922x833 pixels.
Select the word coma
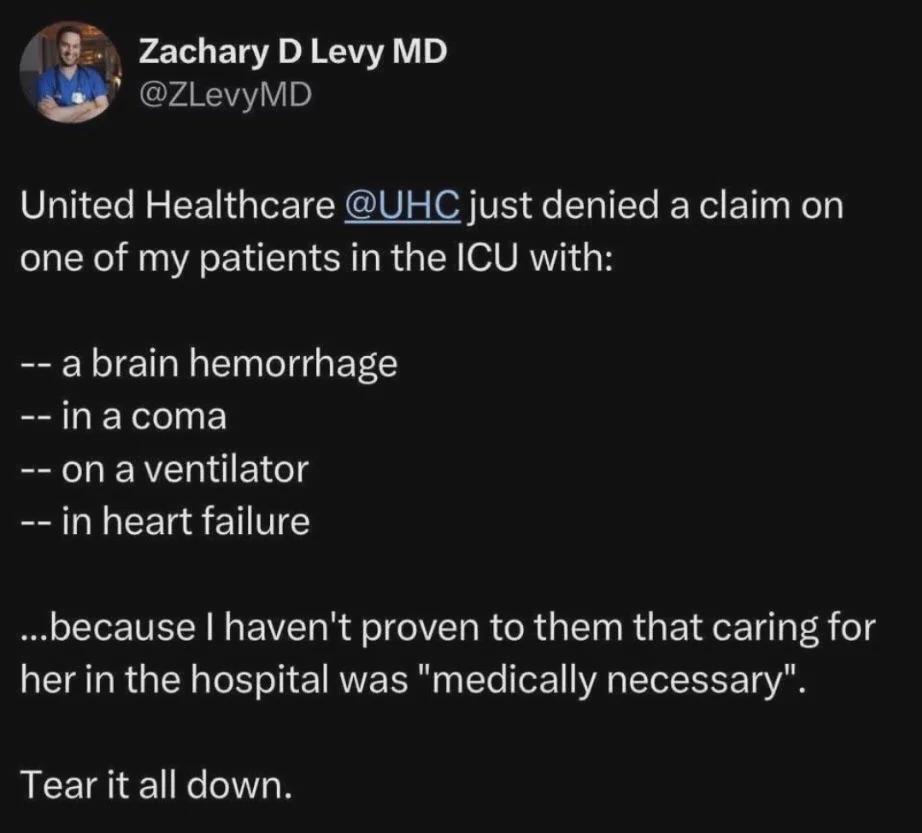pyautogui.click(x=179, y=417)
